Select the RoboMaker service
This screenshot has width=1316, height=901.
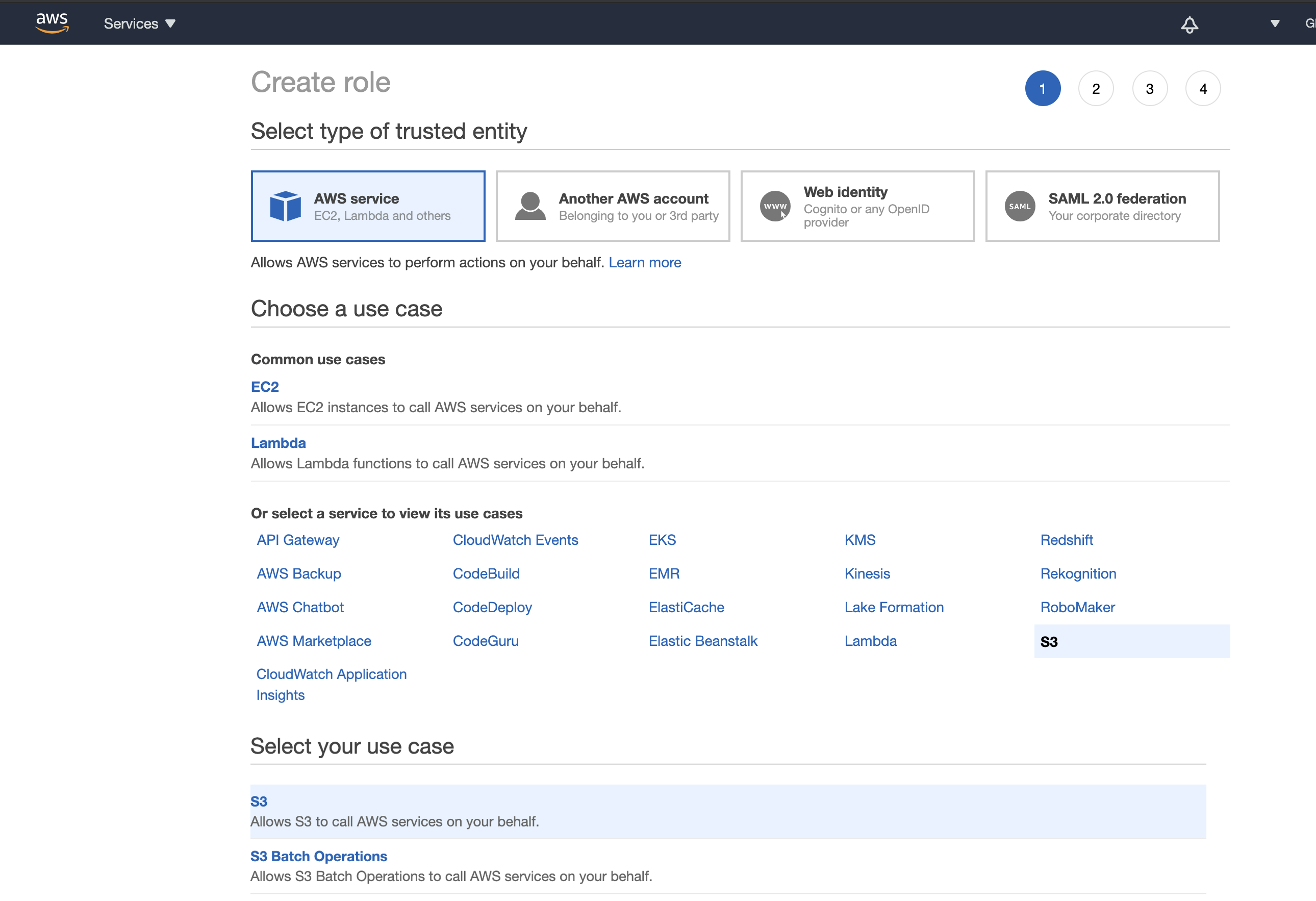click(1077, 608)
